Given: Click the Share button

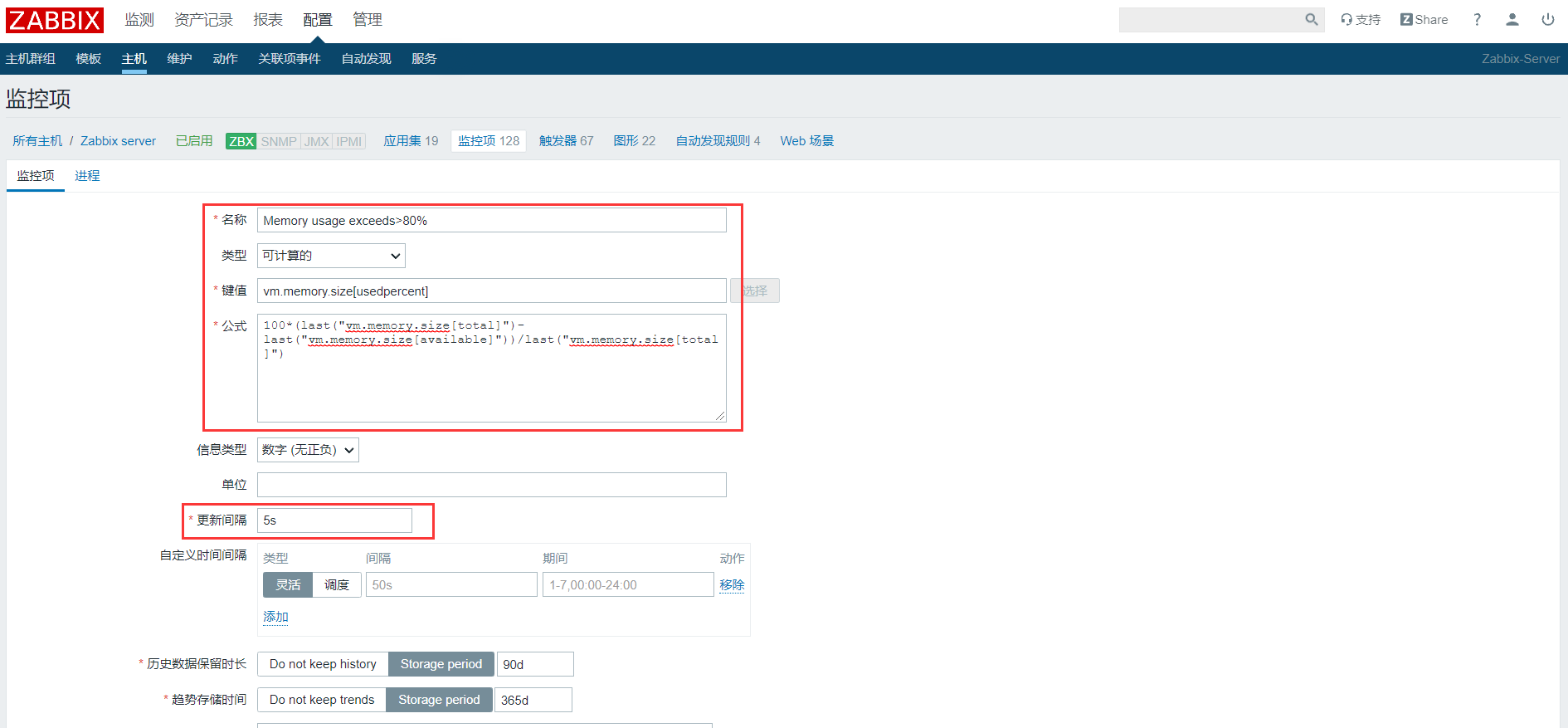Looking at the screenshot, I should click(1424, 19).
